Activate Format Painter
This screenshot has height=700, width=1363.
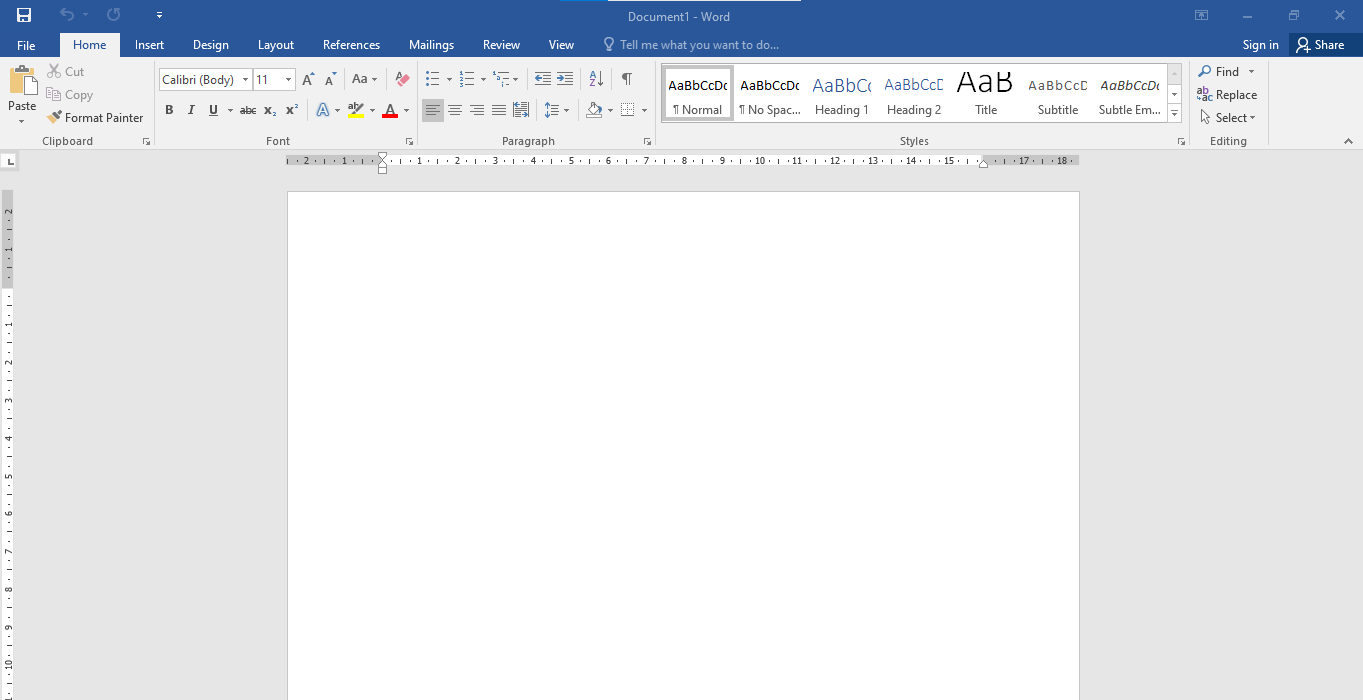pos(95,118)
